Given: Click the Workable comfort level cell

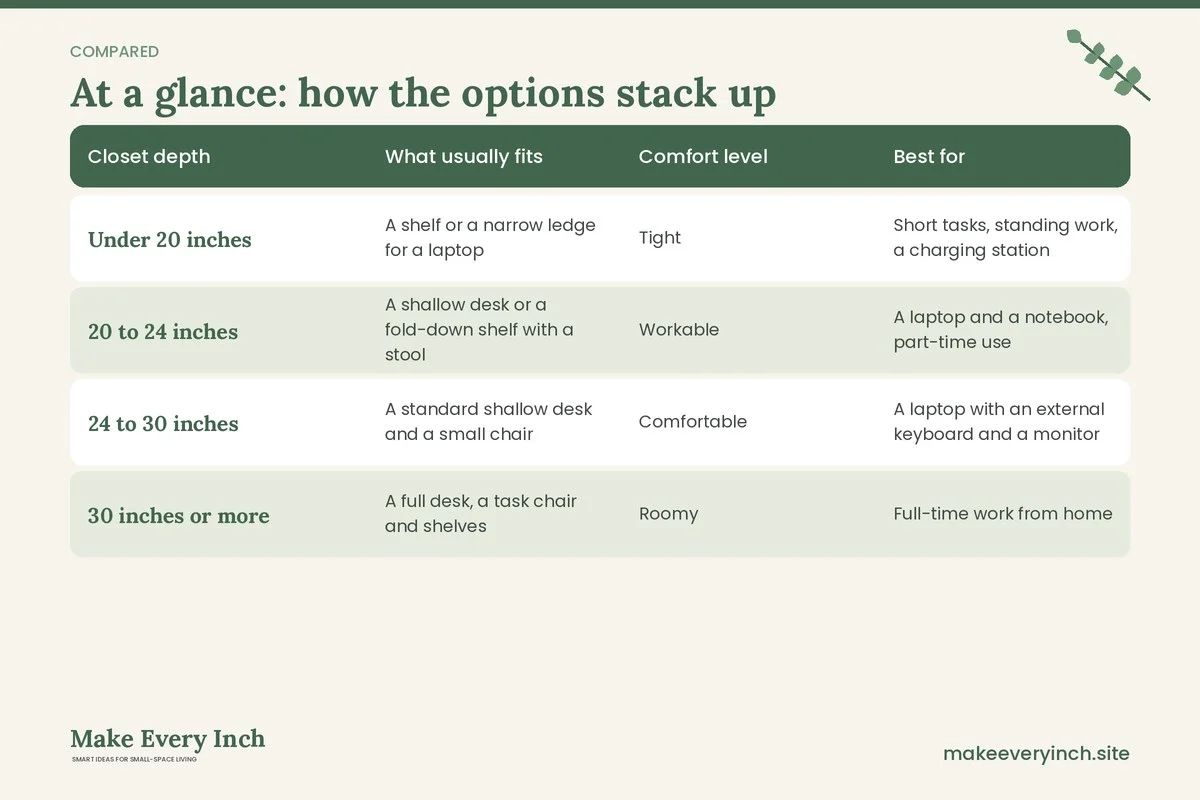Looking at the screenshot, I should pos(679,330).
